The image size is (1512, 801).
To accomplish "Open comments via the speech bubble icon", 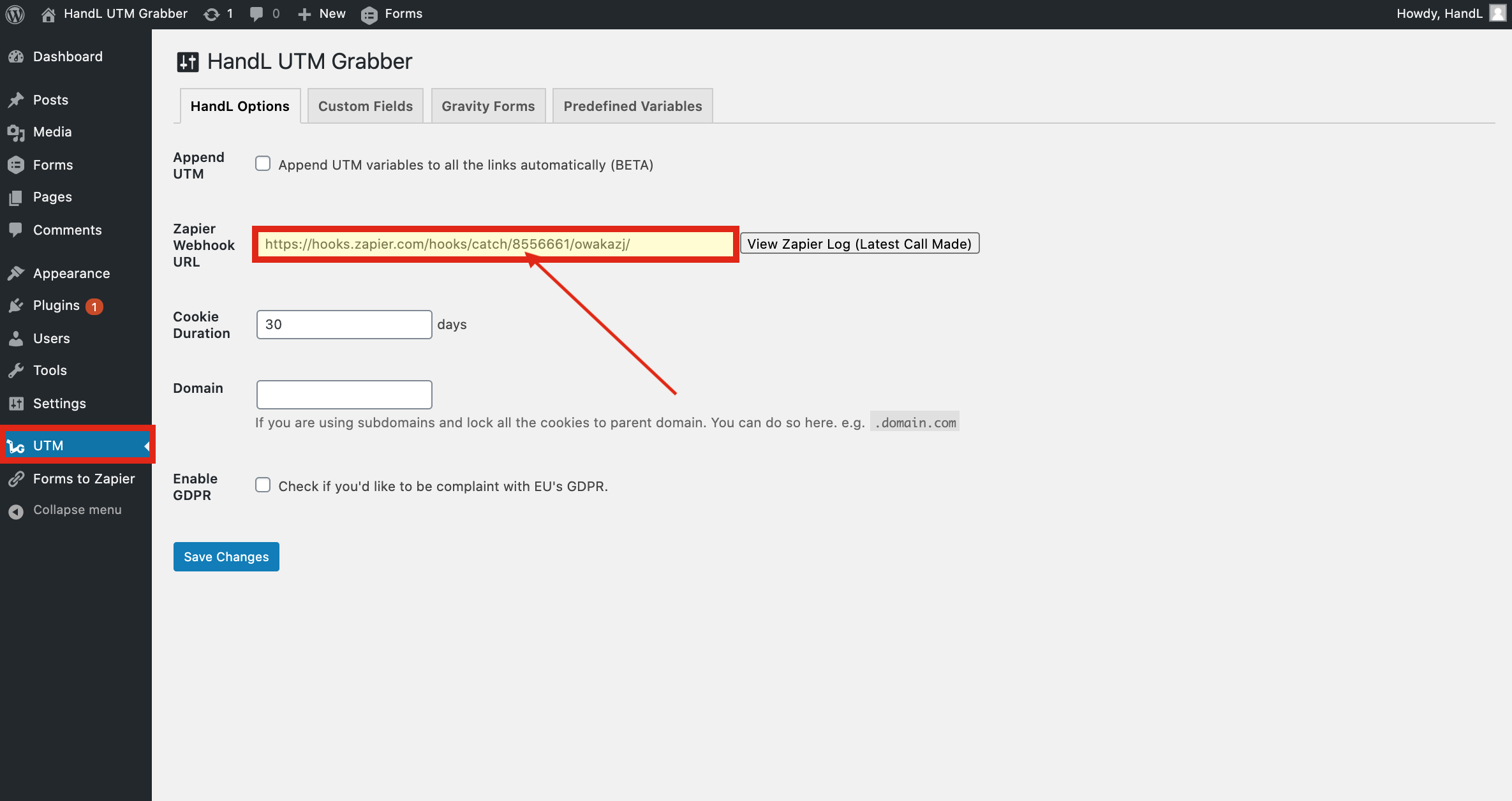I will pyautogui.click(x=258, y=13).
